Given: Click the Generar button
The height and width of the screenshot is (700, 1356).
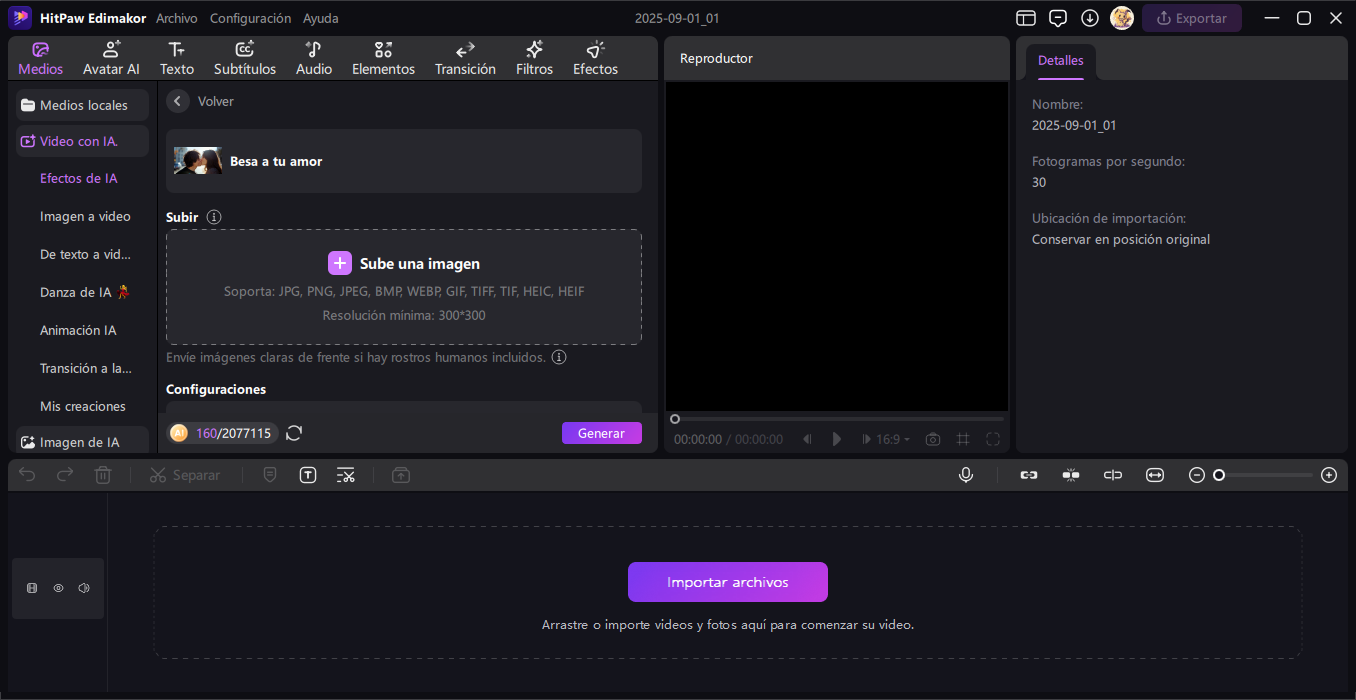Looking at the screenshot, I should 601,433.
